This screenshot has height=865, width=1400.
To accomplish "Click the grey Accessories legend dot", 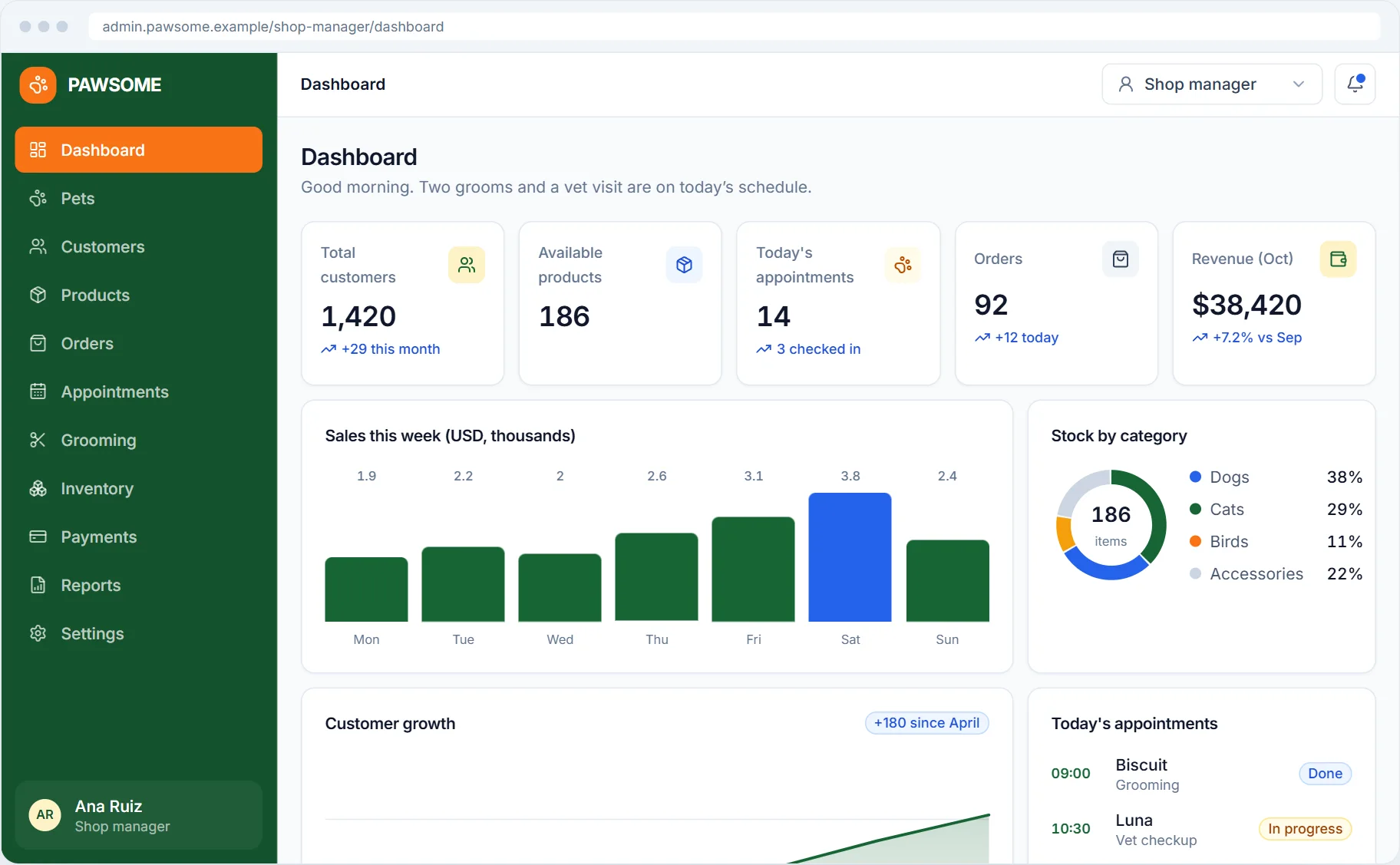I will (x=1195, y=573).
